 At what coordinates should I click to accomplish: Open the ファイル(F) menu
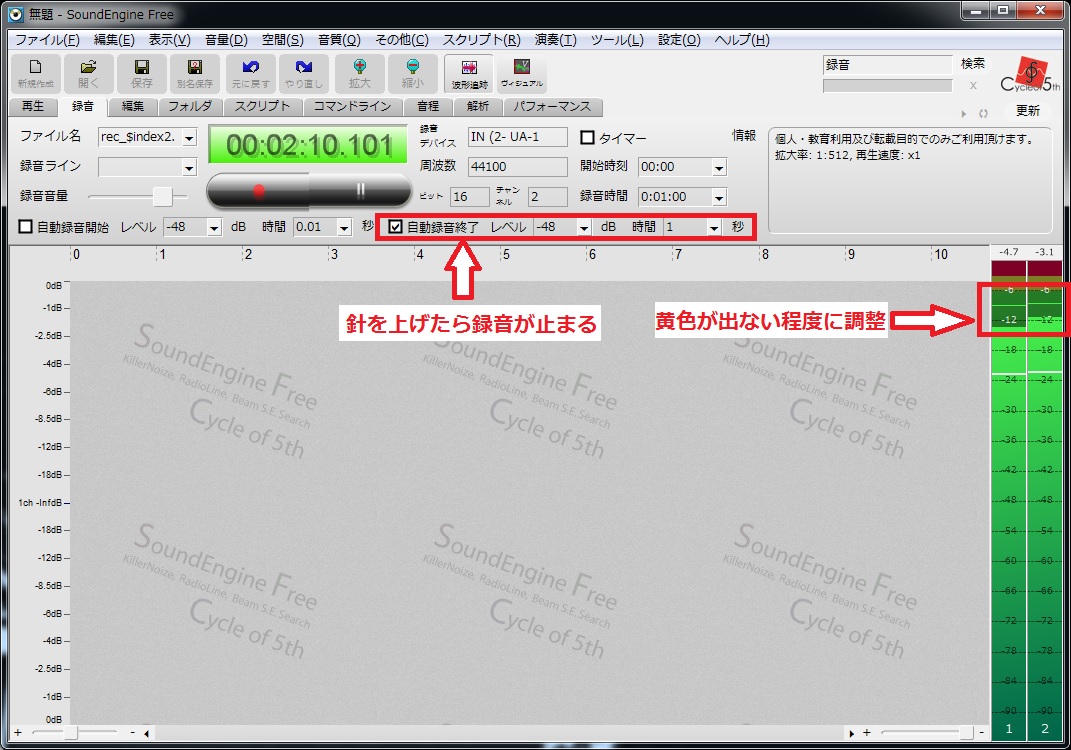tap(47, 40)
